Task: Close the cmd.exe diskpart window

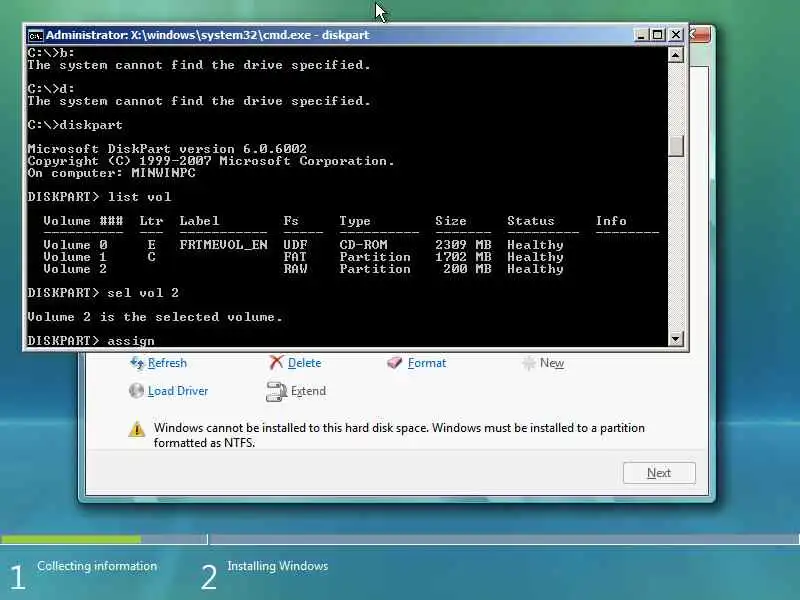Action: (676, 35)
